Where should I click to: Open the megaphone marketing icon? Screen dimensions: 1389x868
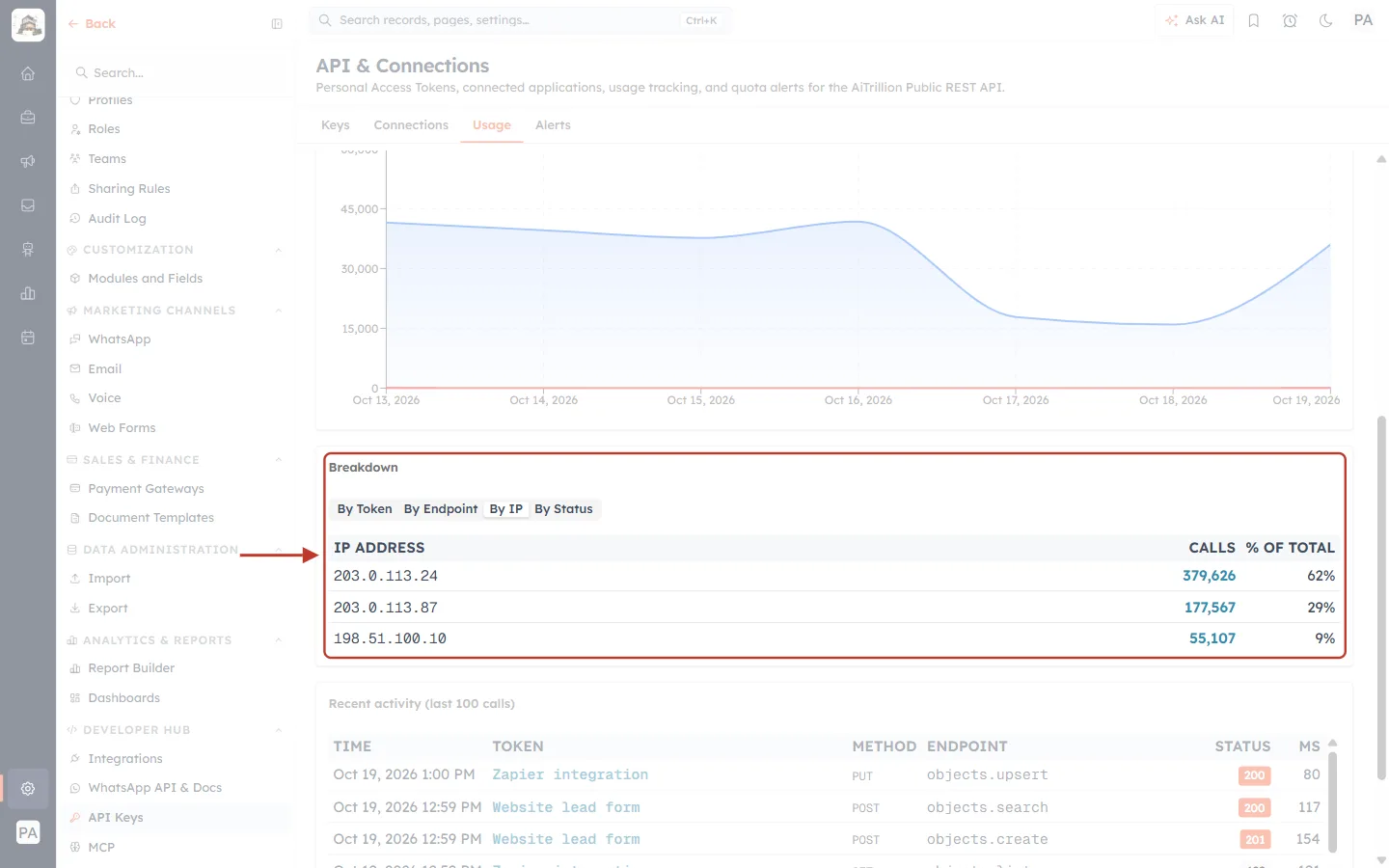(28, 161)
